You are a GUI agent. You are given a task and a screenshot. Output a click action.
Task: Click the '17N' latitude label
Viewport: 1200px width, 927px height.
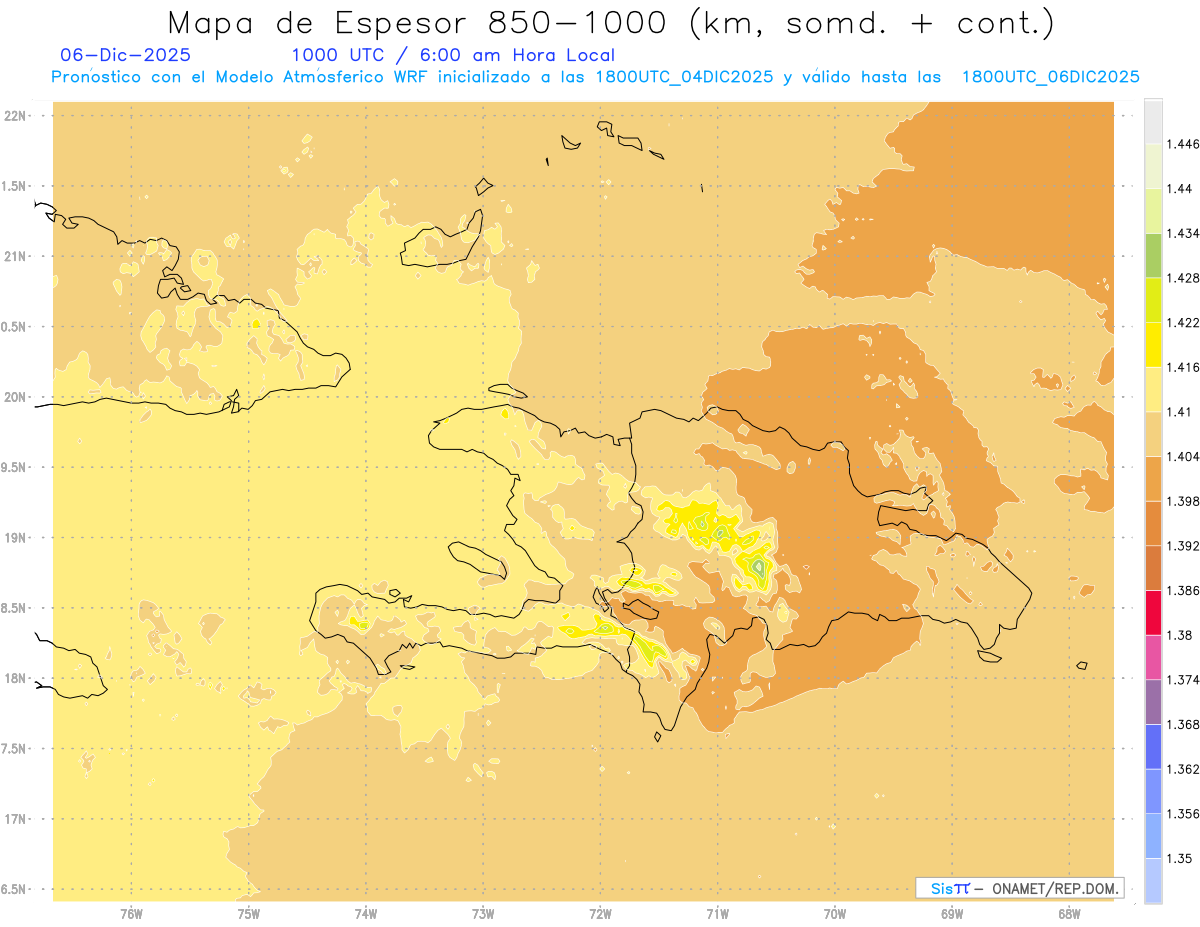pos(15,819)
